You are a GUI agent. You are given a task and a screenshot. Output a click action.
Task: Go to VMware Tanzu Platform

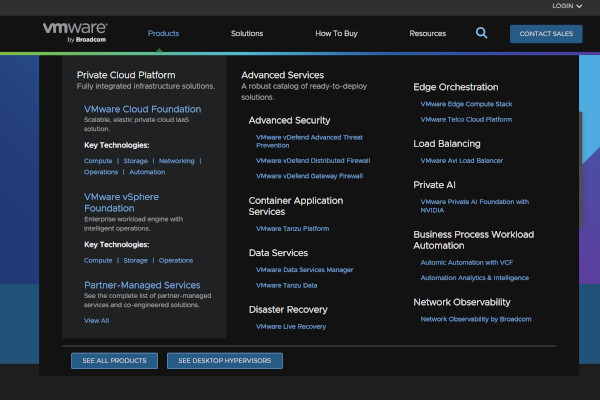tap(292, 228)
